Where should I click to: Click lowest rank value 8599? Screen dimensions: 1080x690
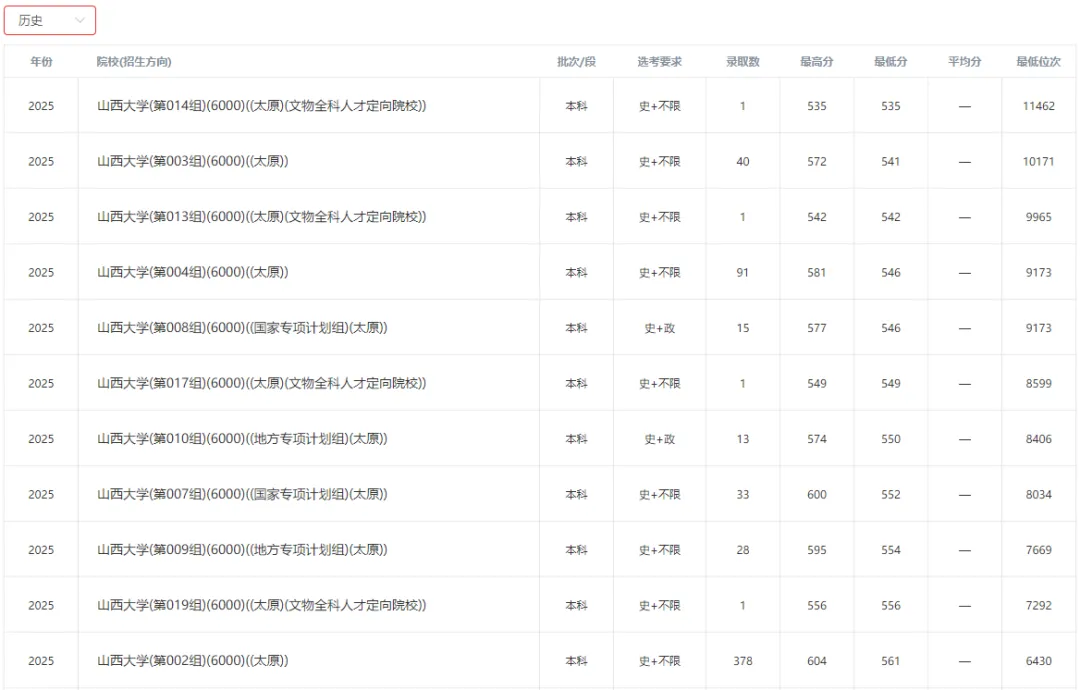(x=1039, y=384)
